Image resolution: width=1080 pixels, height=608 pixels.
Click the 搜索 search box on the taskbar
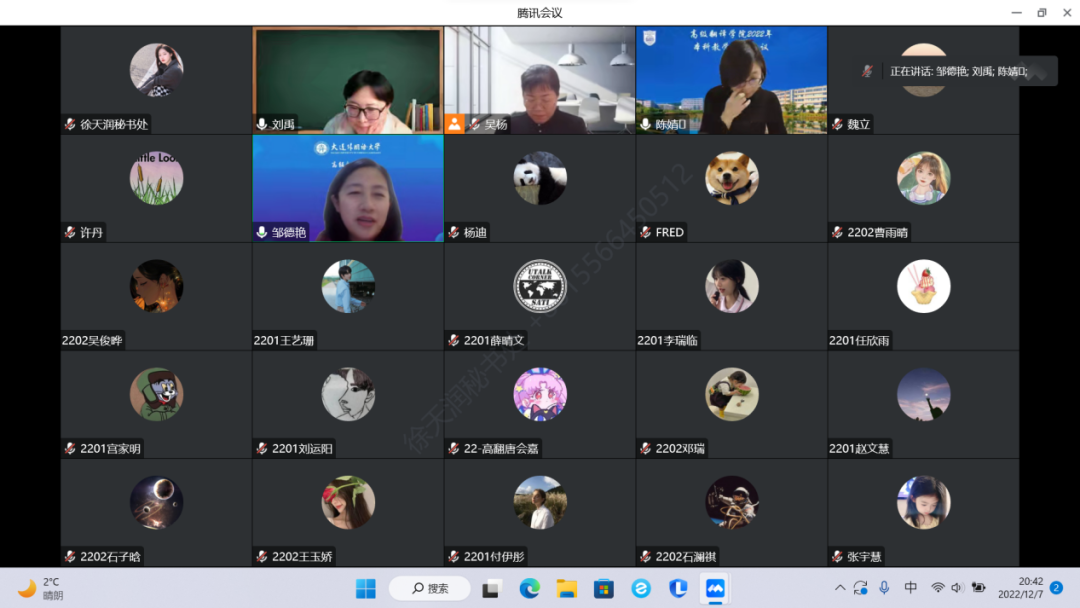point(429,588)
